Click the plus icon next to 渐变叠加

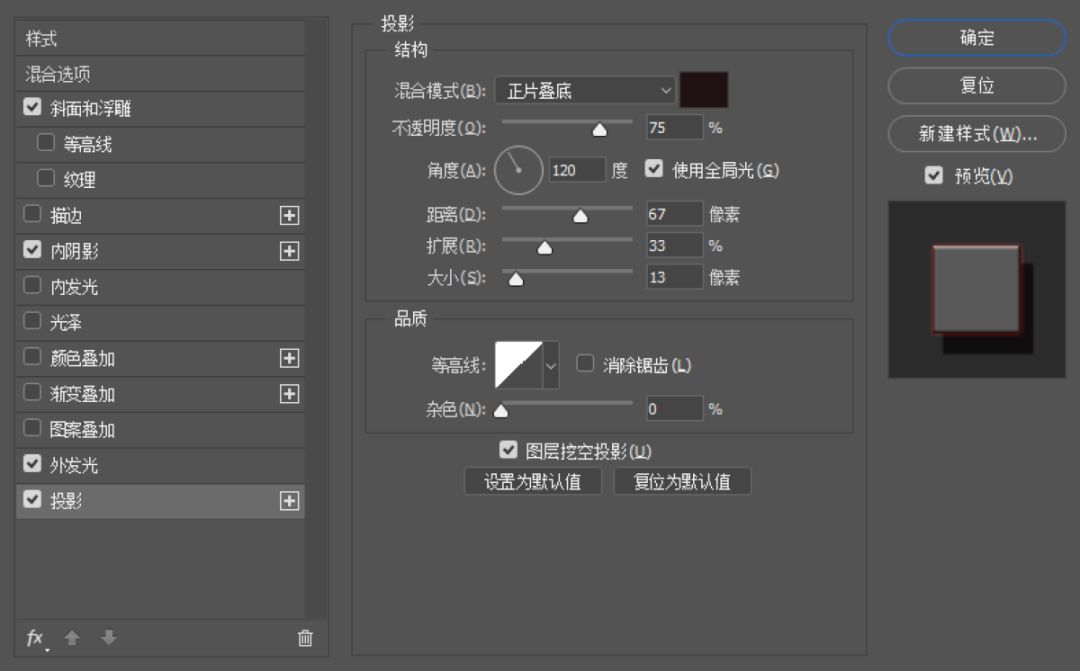pos(289,394)
